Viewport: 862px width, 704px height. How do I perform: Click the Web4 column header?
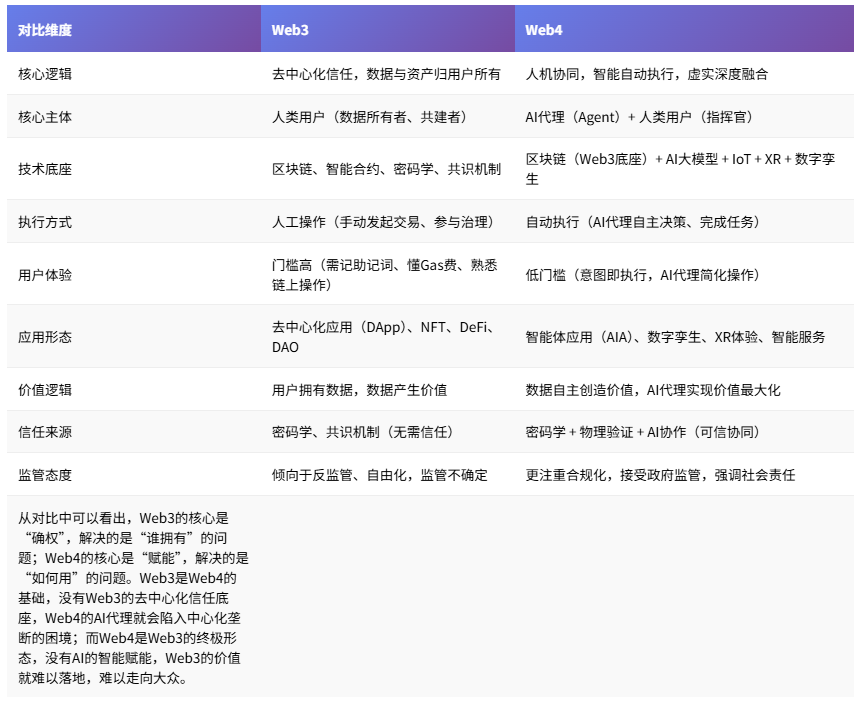544,30
